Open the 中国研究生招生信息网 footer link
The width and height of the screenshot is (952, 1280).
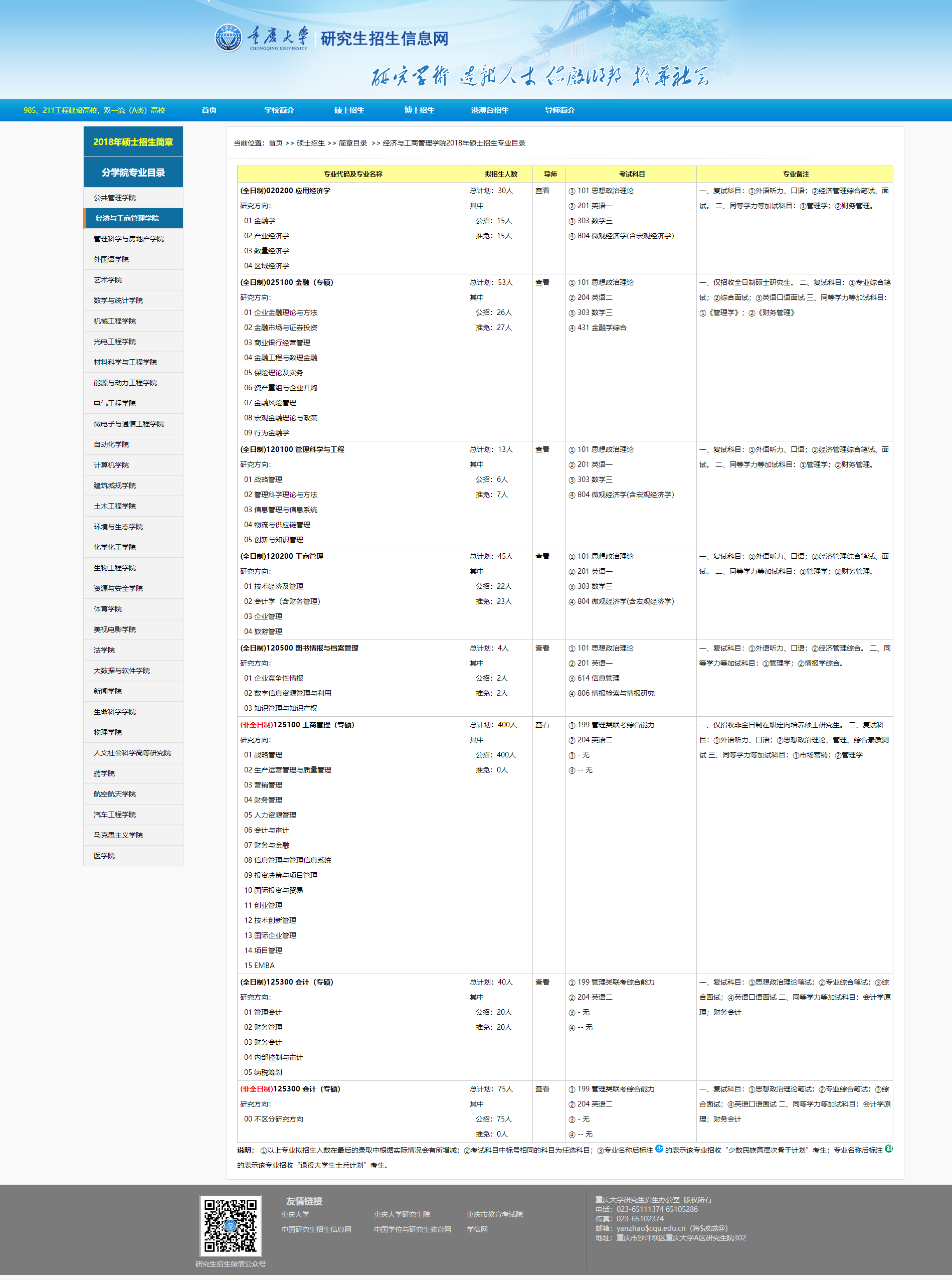(316, 1229)
